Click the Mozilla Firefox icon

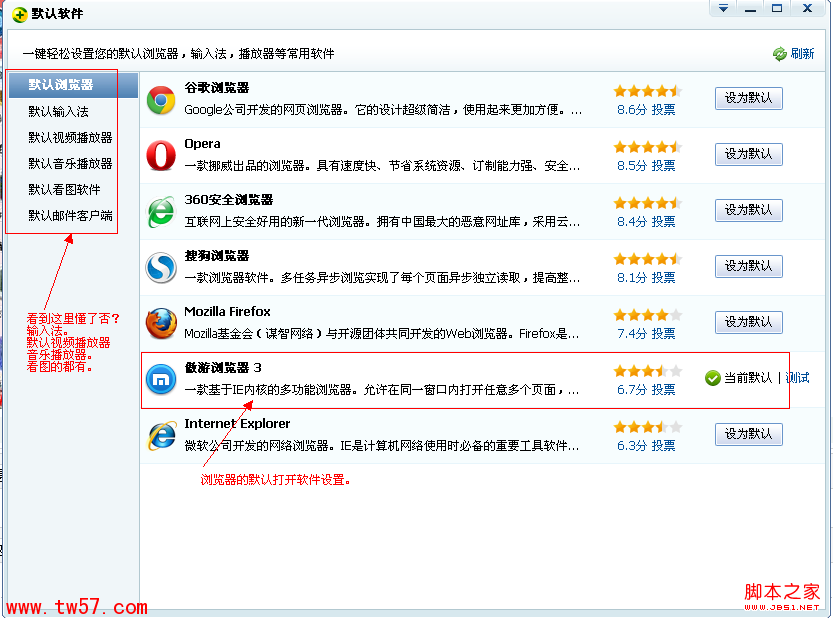(161, 324)
